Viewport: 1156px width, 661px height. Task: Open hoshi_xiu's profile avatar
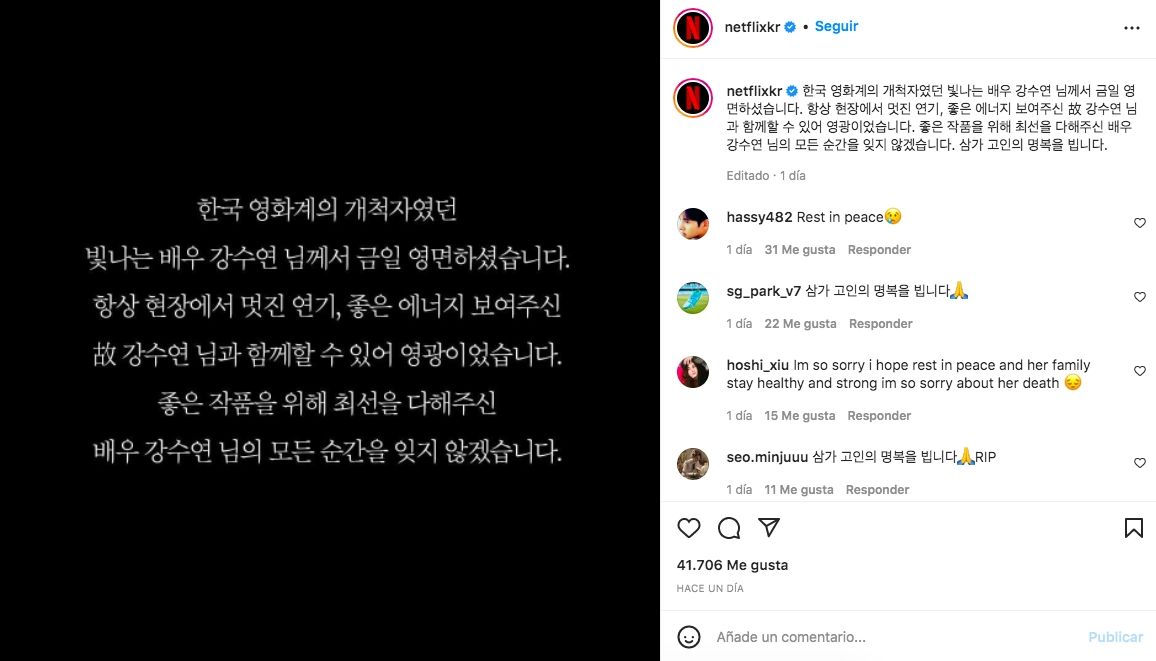pos(693,372)
